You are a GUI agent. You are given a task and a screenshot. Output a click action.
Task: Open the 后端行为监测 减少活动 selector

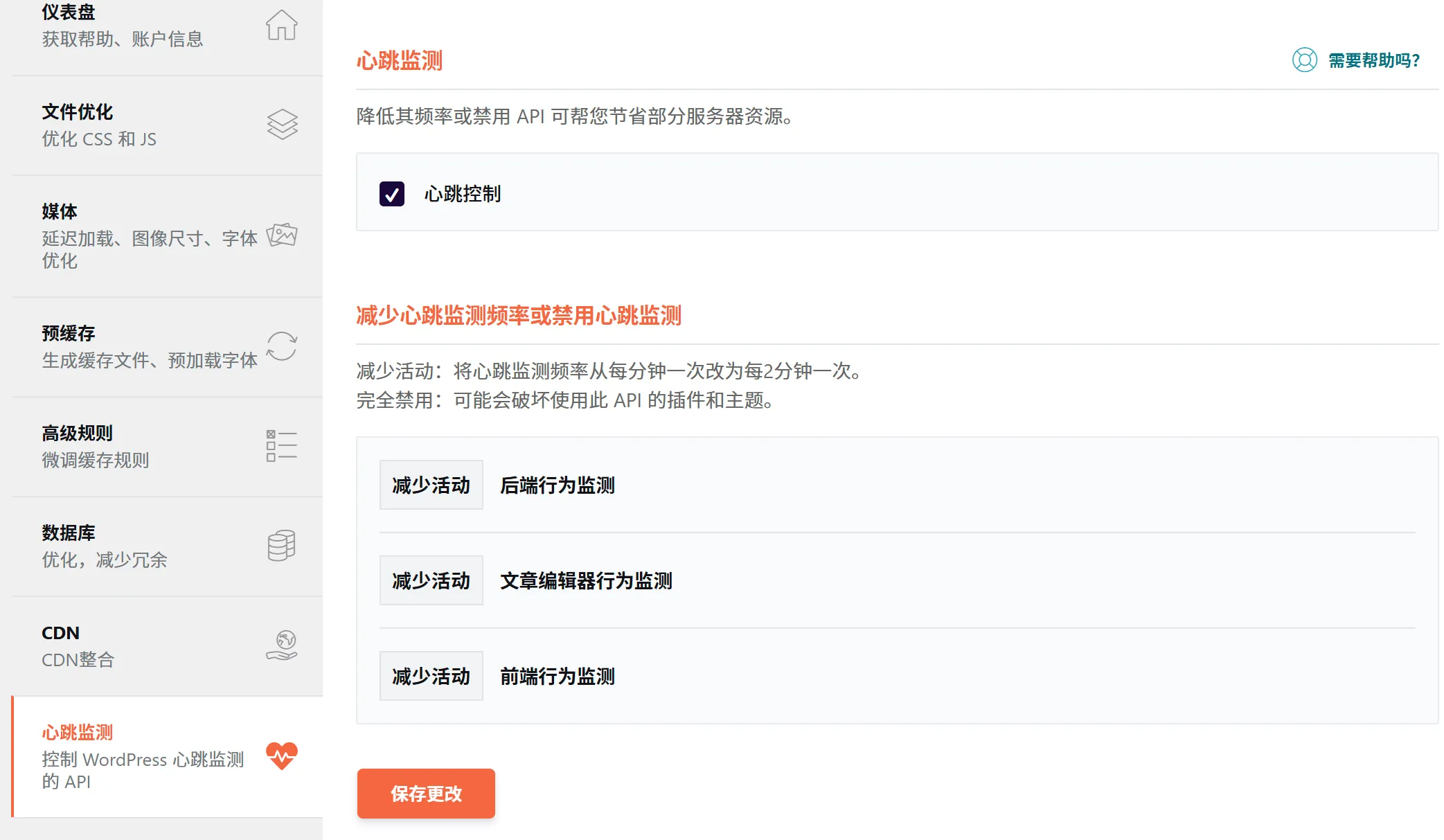(x=431, y=485)
